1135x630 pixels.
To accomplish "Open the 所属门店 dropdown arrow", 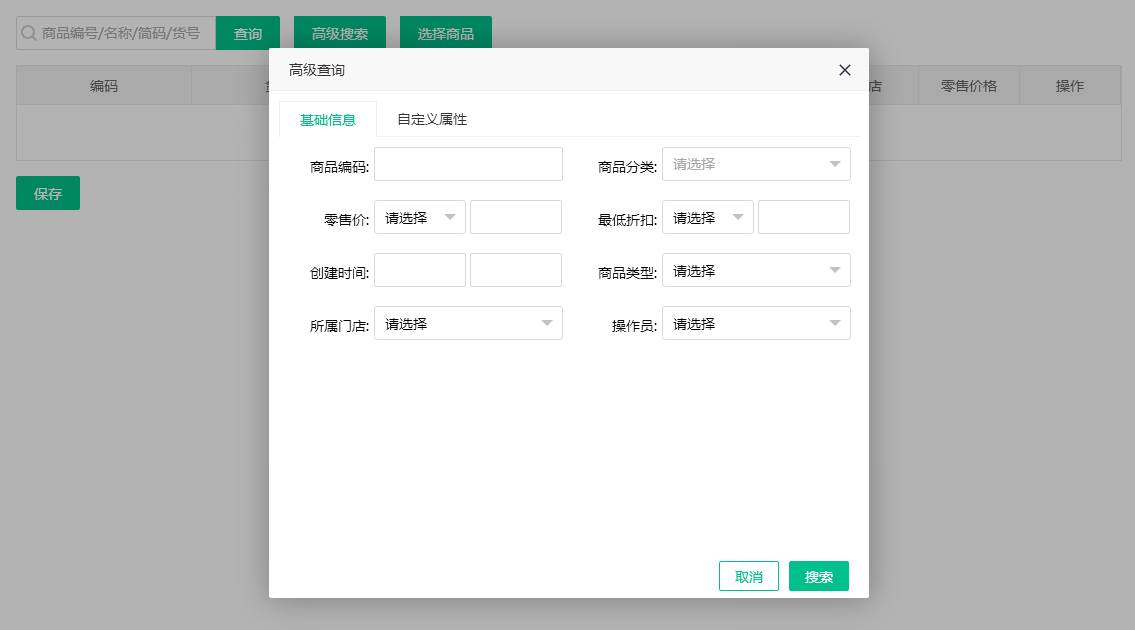I will point(547,323).
